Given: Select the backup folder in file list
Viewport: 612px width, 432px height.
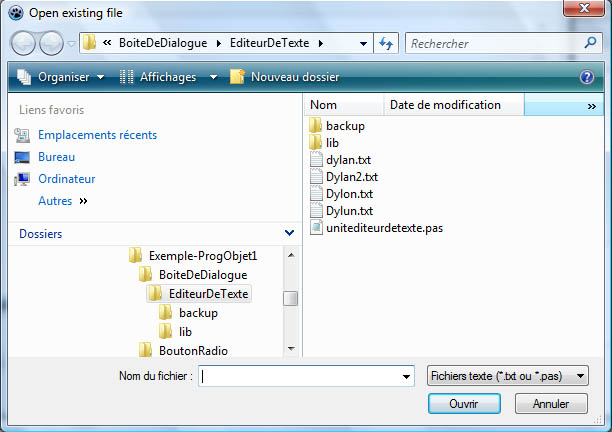Looking at the screenshot, I should [338, 126].
